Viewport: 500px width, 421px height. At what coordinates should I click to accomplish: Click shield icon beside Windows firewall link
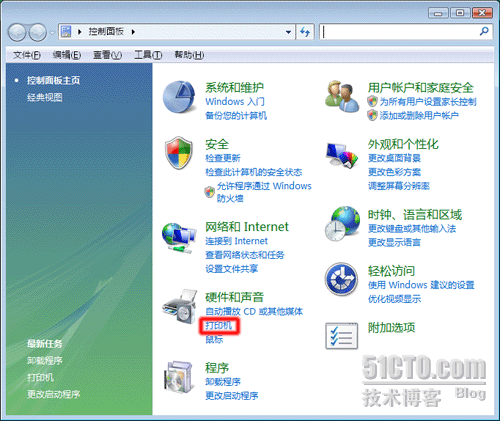click(x=209, y=192)
